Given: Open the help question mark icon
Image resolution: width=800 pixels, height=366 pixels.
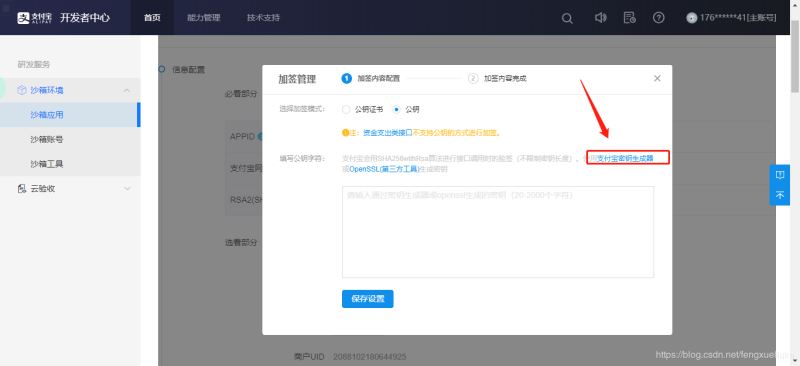Looking at the screenshot, I should pos(658,18).
